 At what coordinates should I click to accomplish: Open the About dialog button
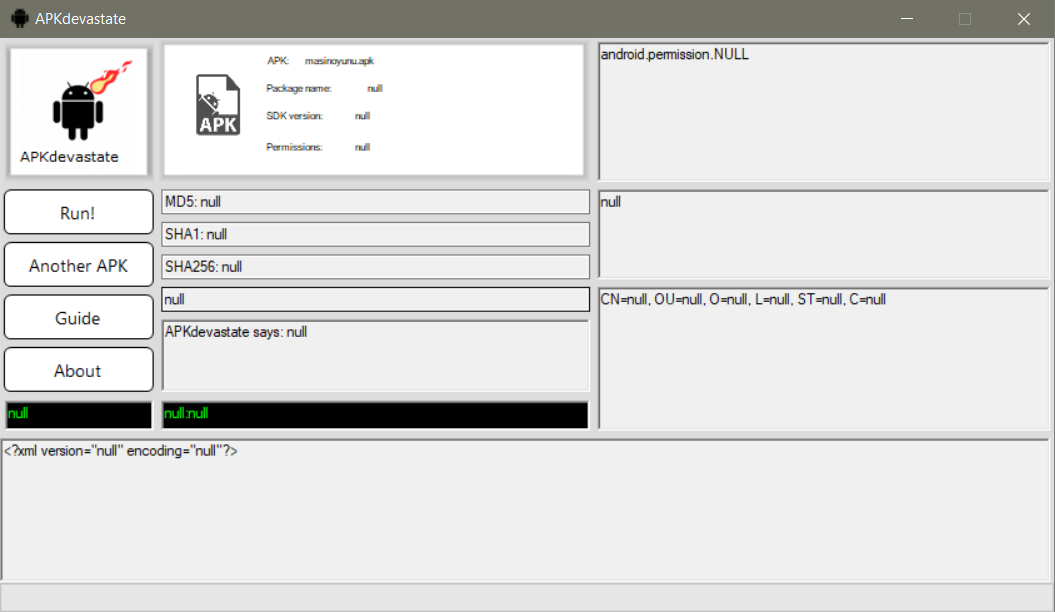78,370
